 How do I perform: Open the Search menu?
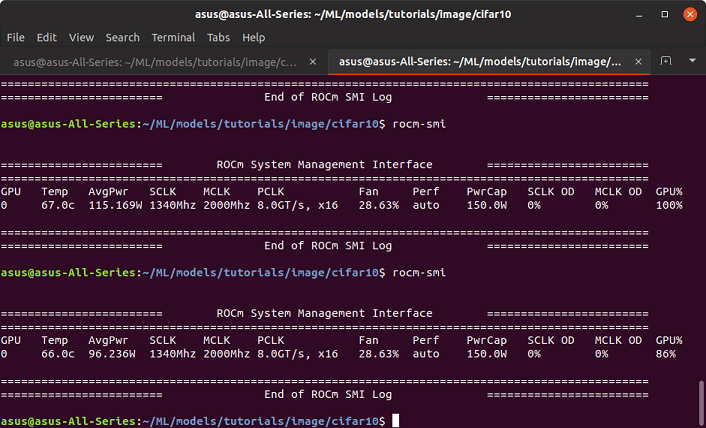tap(122, 38)
